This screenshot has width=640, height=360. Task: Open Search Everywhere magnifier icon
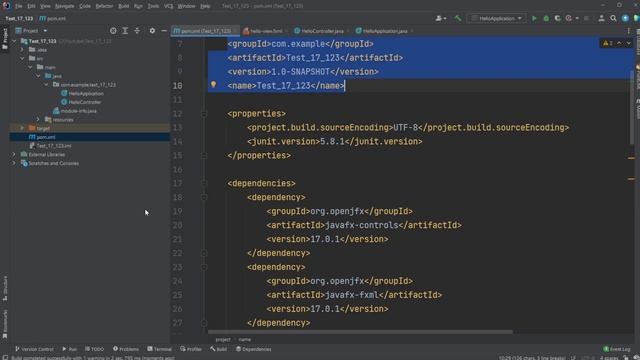tap(613, 18)
